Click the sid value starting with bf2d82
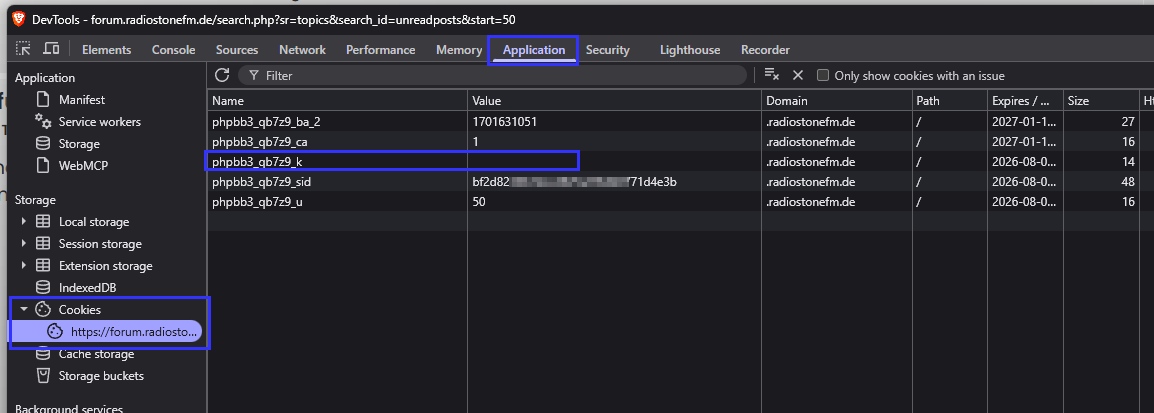This screenshot has height=413, width=1154. [574, 181]
